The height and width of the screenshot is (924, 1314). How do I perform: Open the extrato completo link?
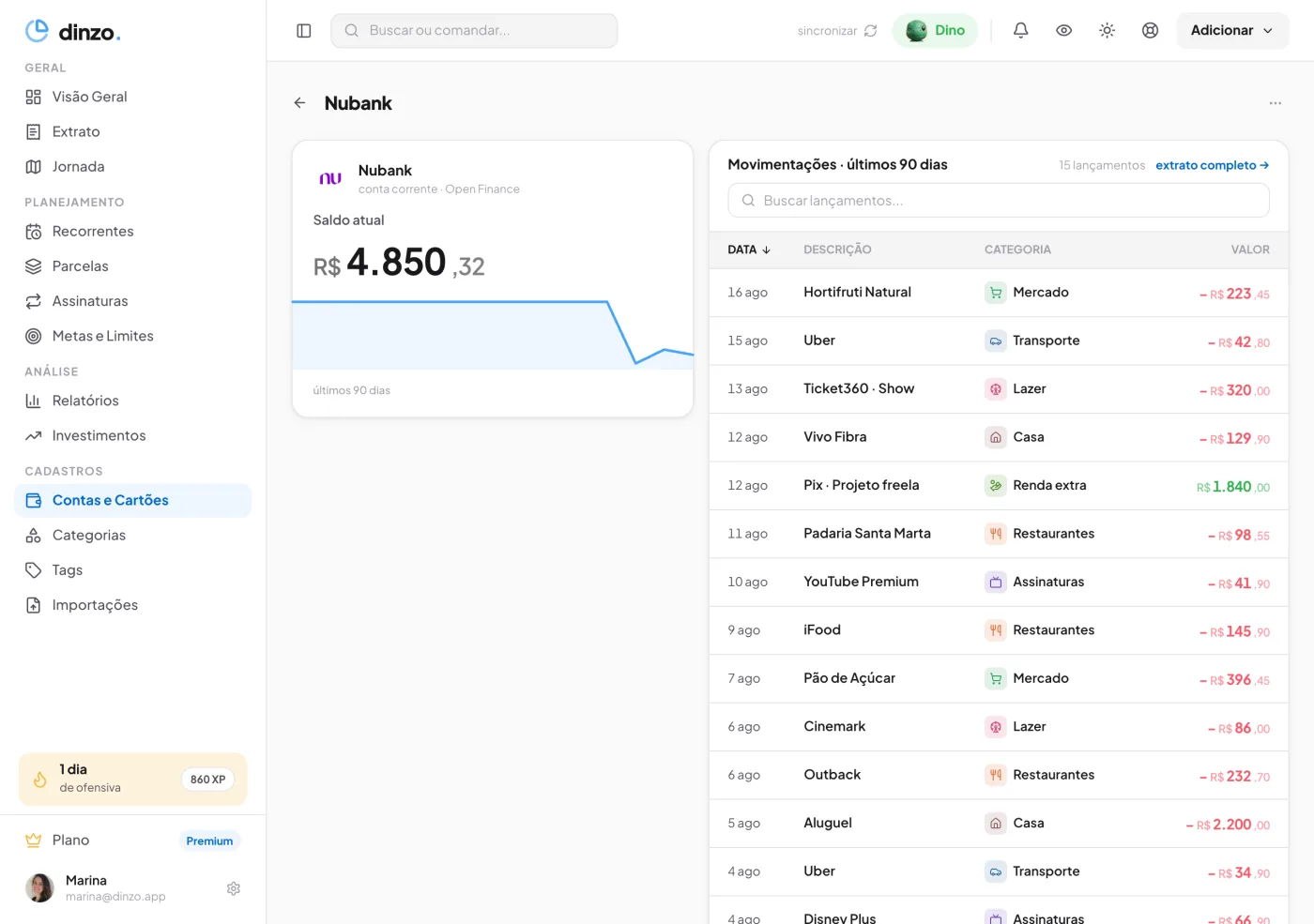click(1213, 165)
